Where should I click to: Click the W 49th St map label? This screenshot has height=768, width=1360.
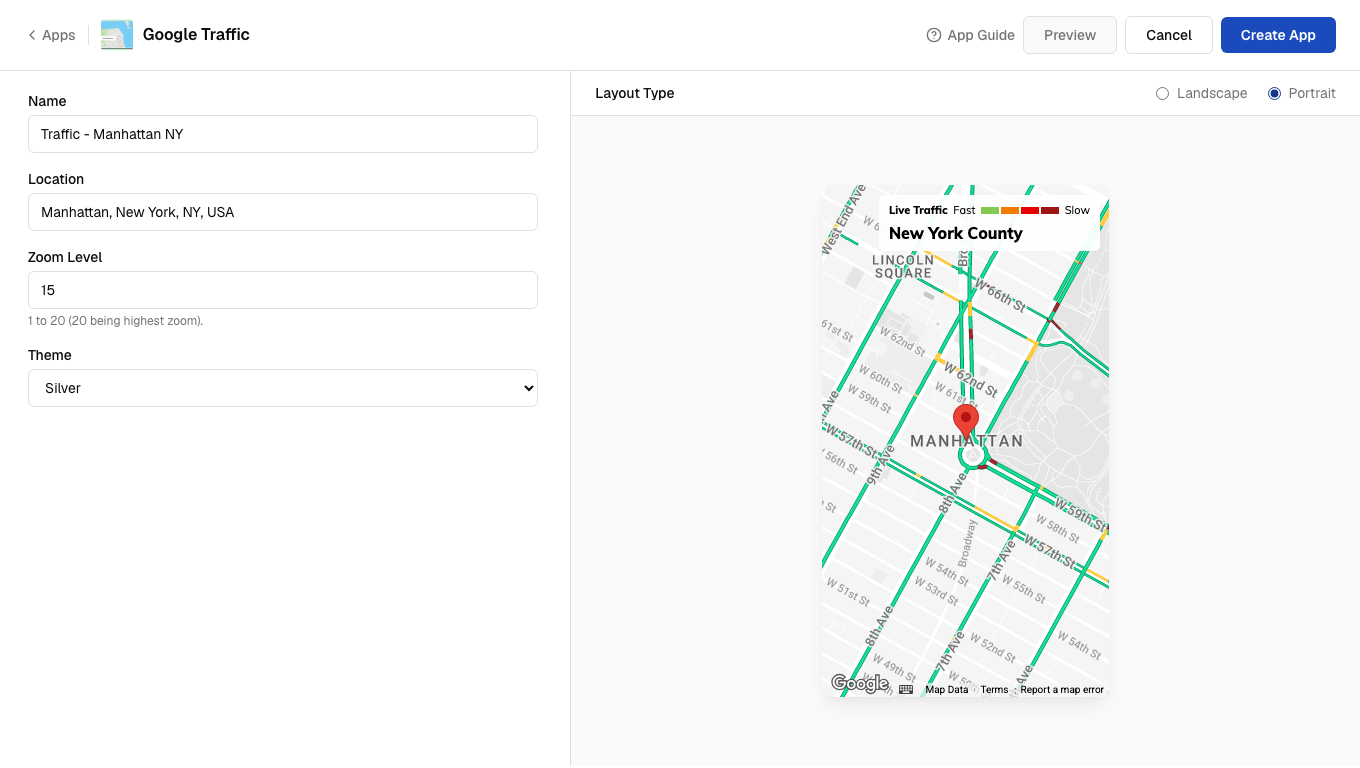tap(895, 666)
